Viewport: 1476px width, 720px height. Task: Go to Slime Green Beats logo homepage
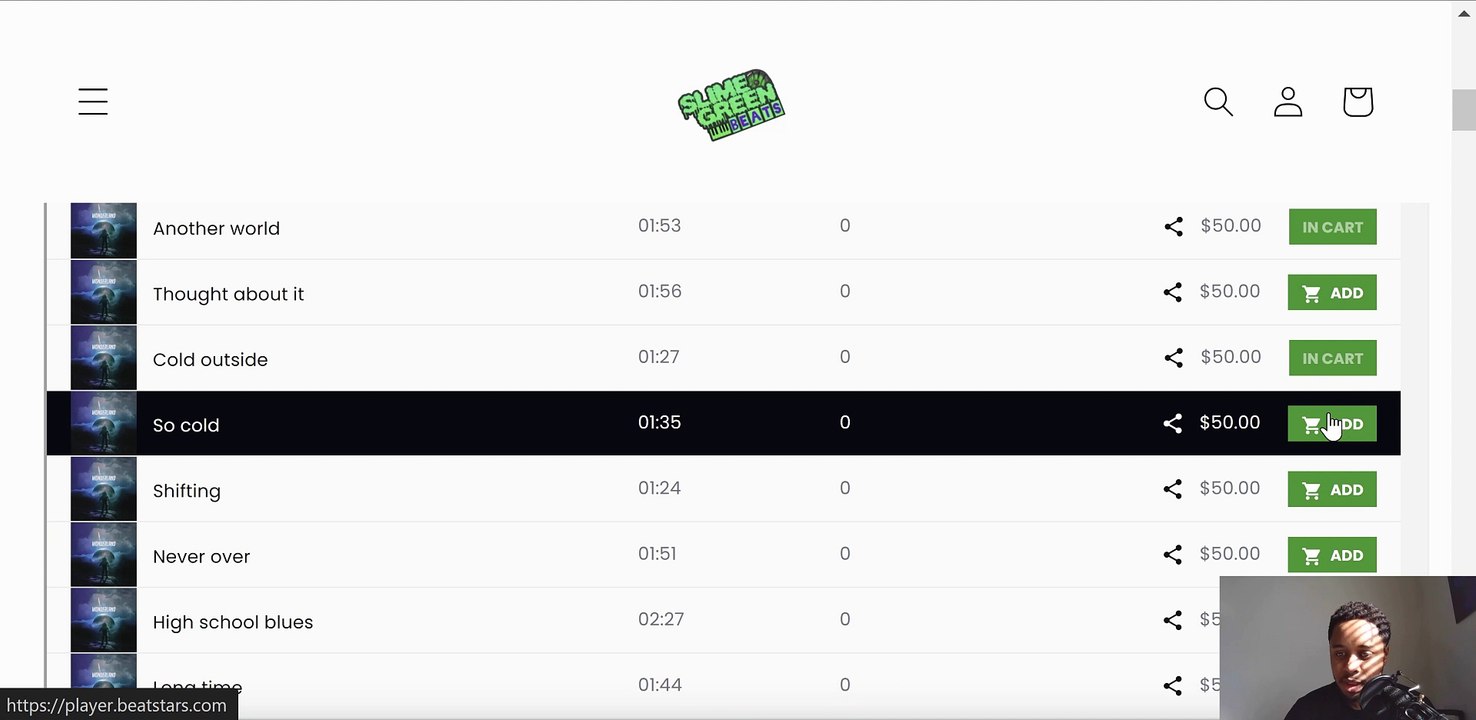tap(731, 105)
